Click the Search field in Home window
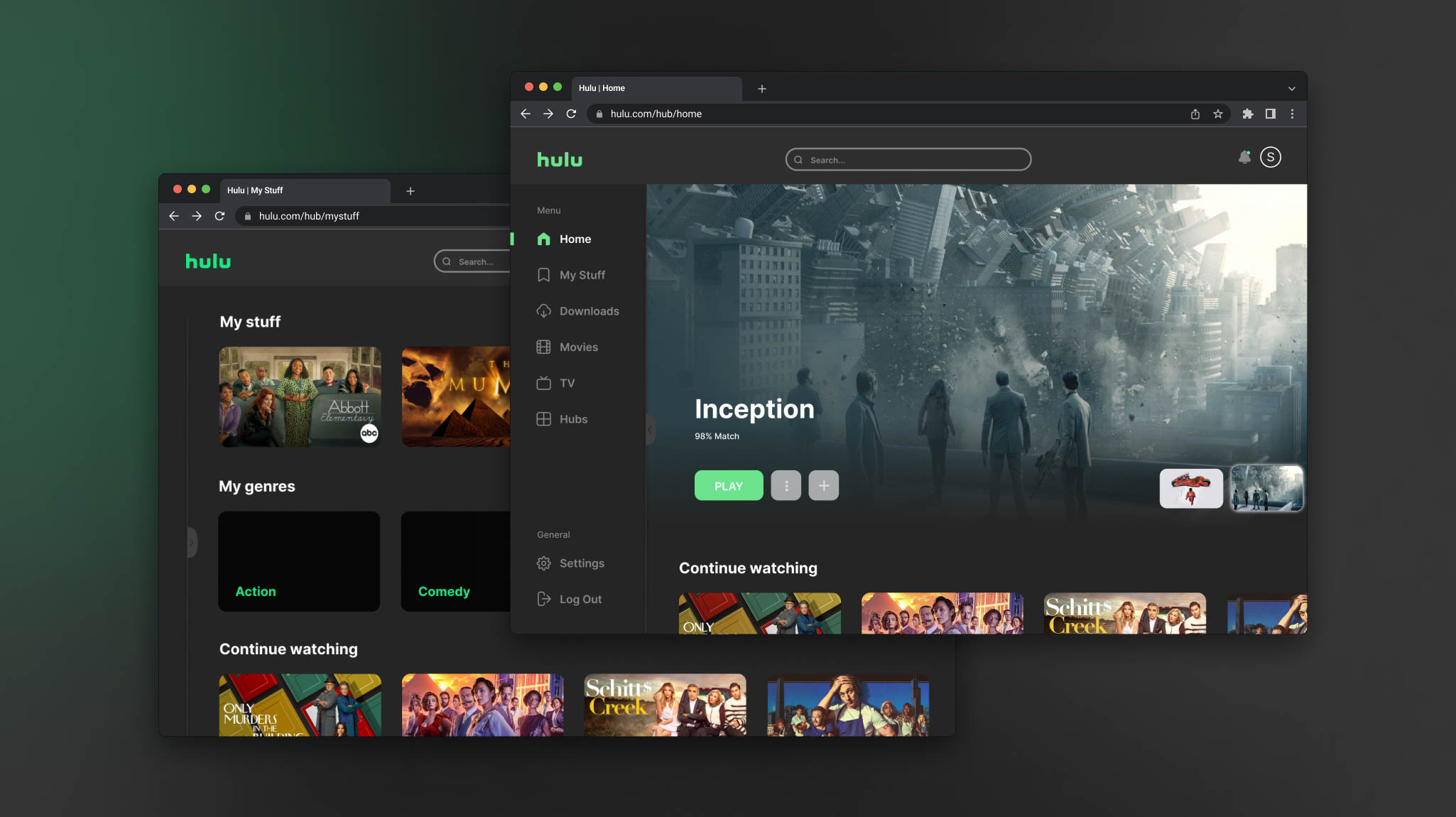Screen dimensions: 1456x817 pyautogui.click(x=908, y=160)
